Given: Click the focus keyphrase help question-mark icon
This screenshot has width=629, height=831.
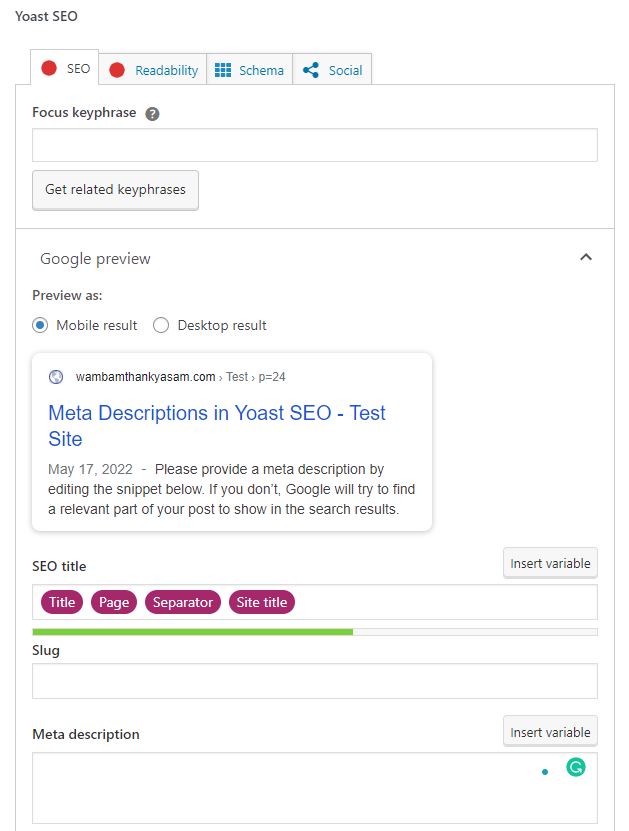Looking at the screenshot, I should [152, 114].
